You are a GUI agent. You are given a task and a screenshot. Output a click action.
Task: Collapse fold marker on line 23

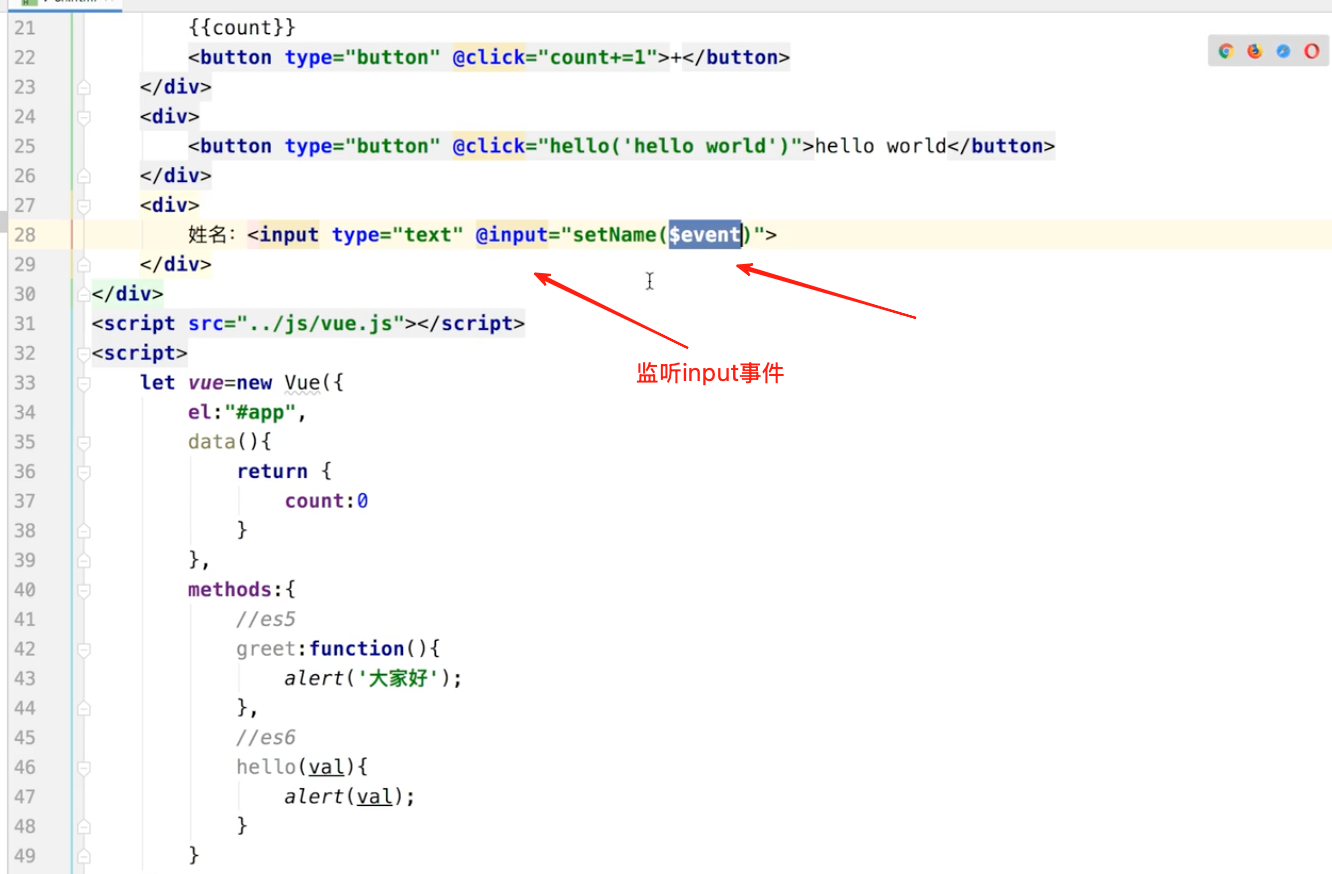[x=84, y=87]
